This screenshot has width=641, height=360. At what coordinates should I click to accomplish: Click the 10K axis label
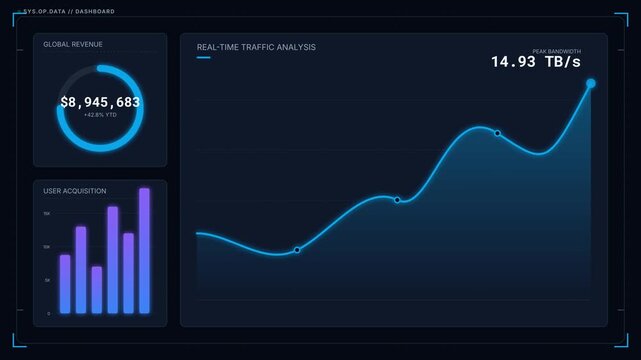tap(47, 247)
